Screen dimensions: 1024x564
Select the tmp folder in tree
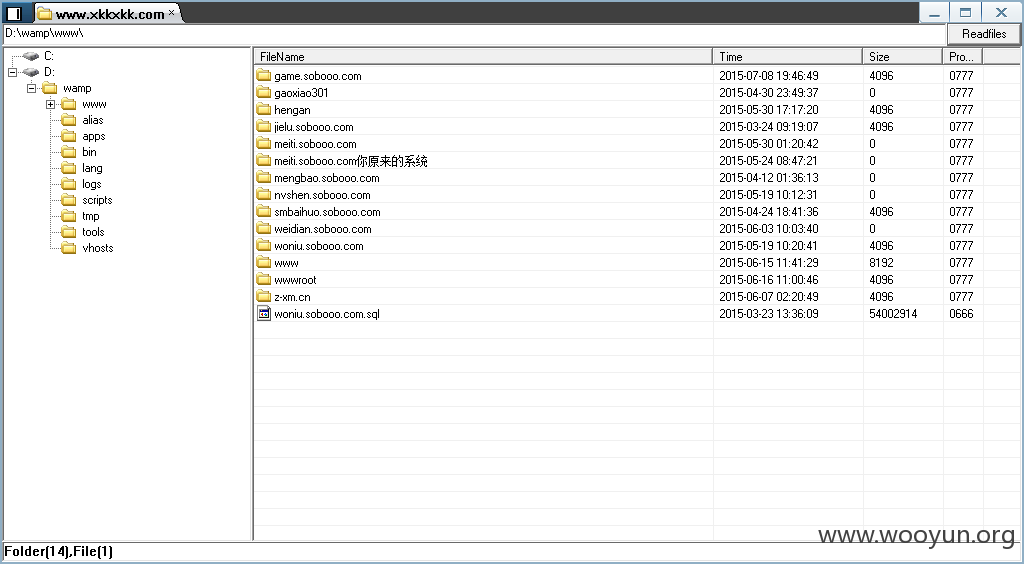[91, 216]
